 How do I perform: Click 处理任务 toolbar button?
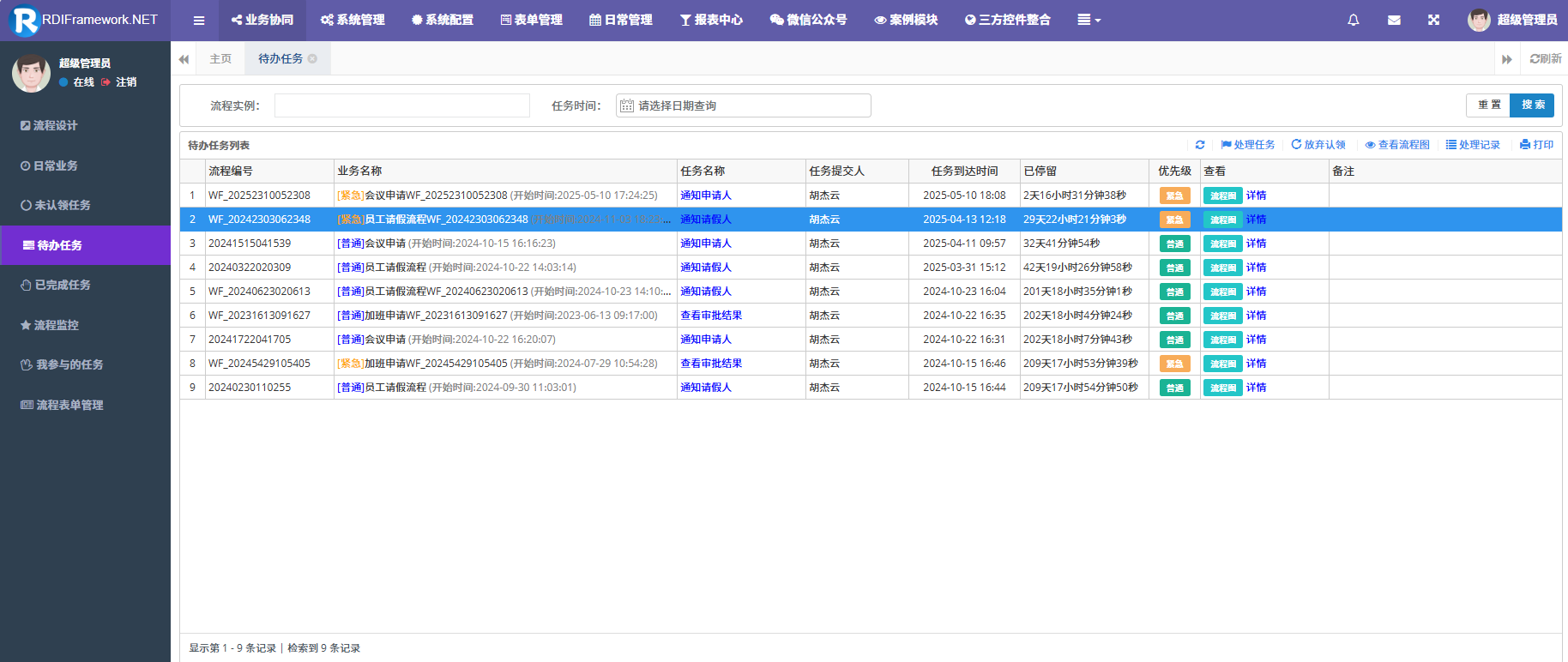1248,145
